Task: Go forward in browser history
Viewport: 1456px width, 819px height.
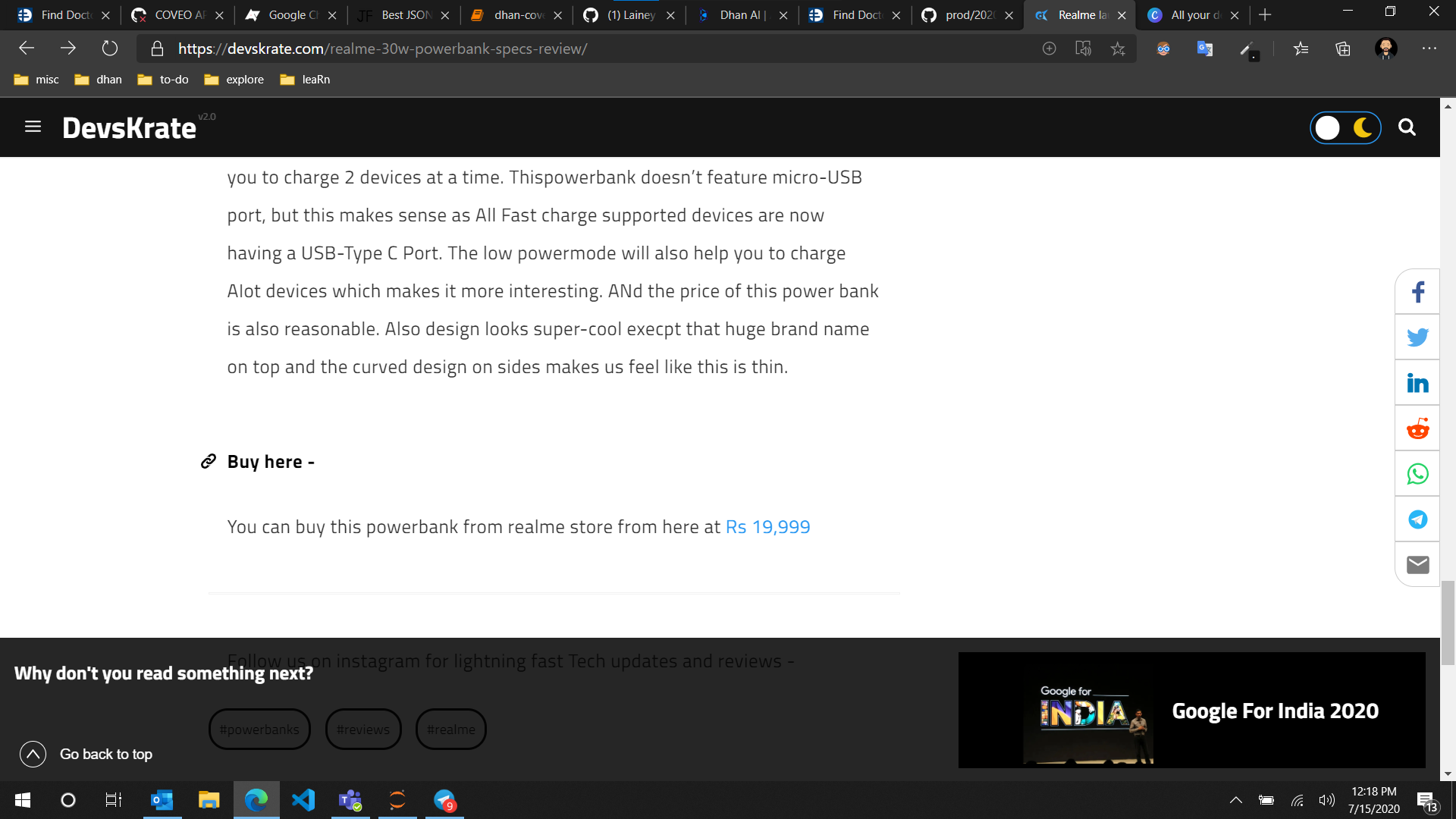Action: pyautogui.click(x=68, y=49)
